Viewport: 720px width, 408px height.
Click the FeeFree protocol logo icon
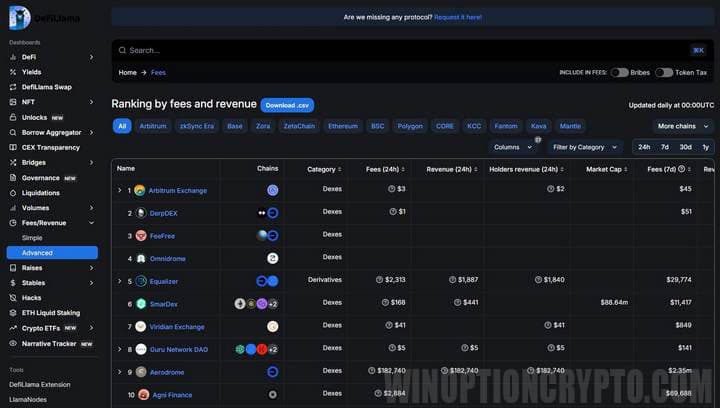tap(140, 235)
